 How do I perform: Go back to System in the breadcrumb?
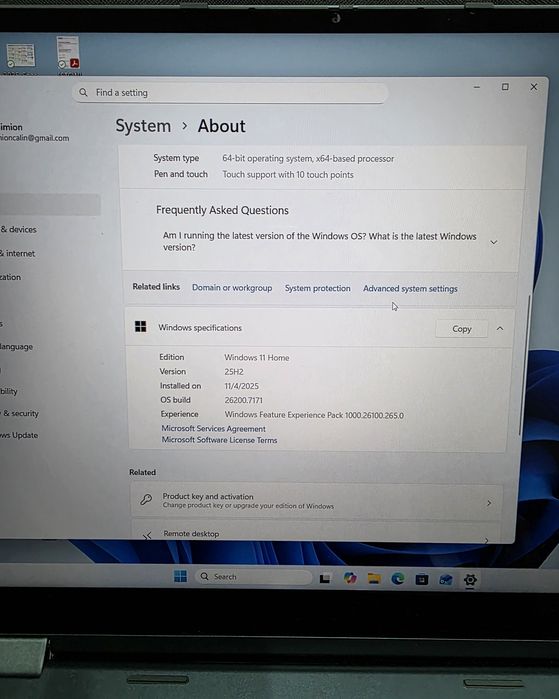[143, 126]
